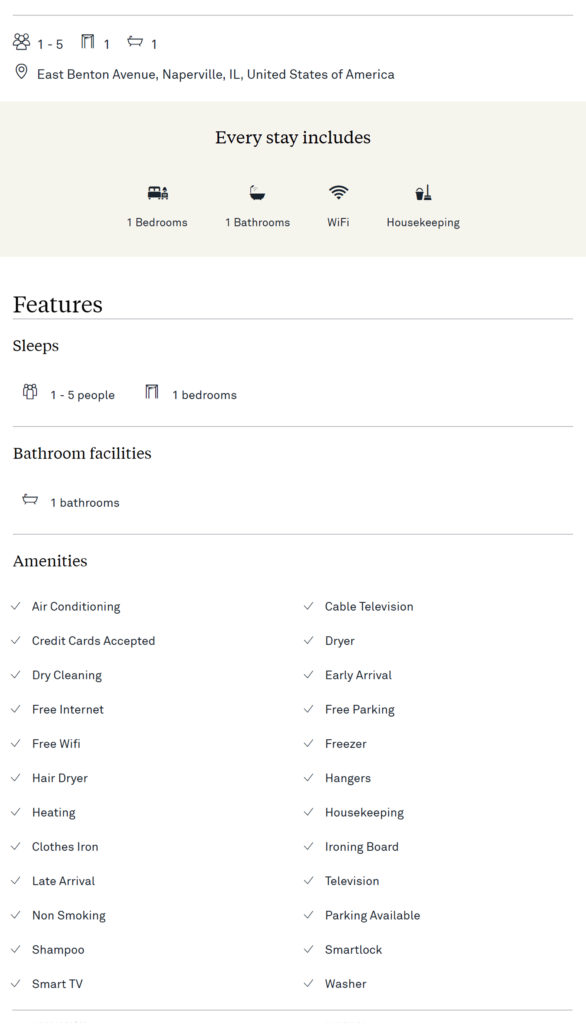
Task: Click the Every stay includes title
Action: [293, 138]
